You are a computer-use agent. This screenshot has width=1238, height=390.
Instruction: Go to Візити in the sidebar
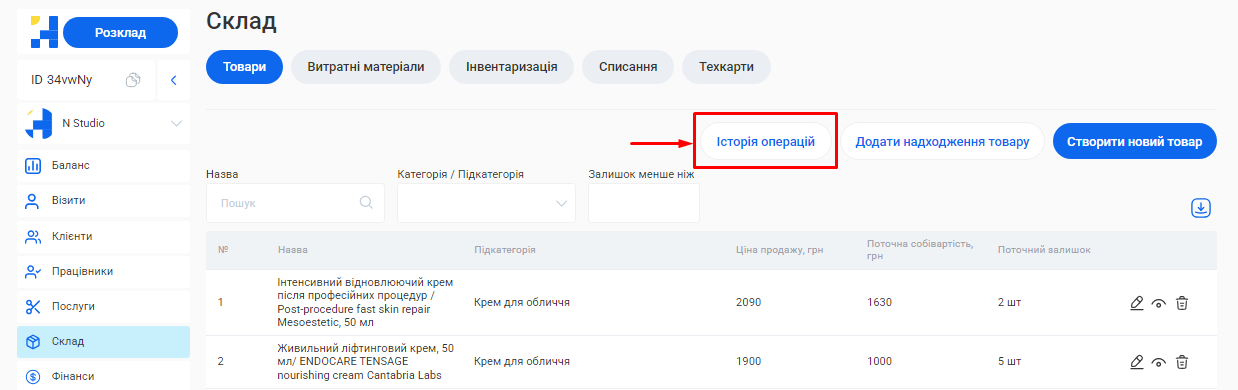click(103, 200)
